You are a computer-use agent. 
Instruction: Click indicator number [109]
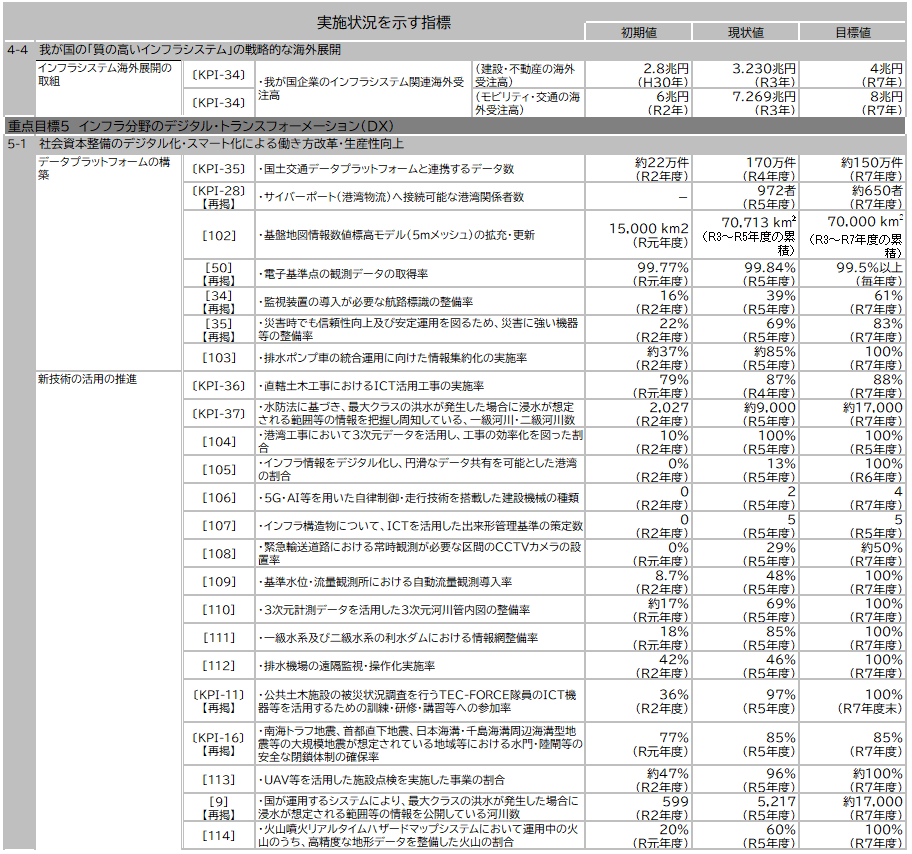coord(219,582)
